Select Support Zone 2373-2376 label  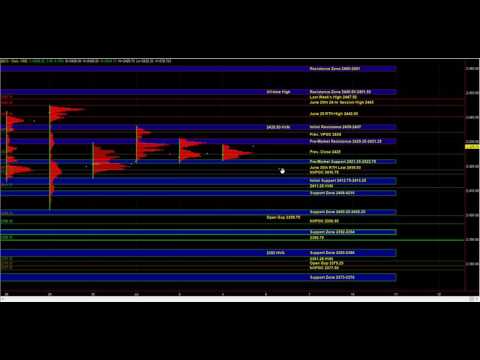[x=332, y=277]
